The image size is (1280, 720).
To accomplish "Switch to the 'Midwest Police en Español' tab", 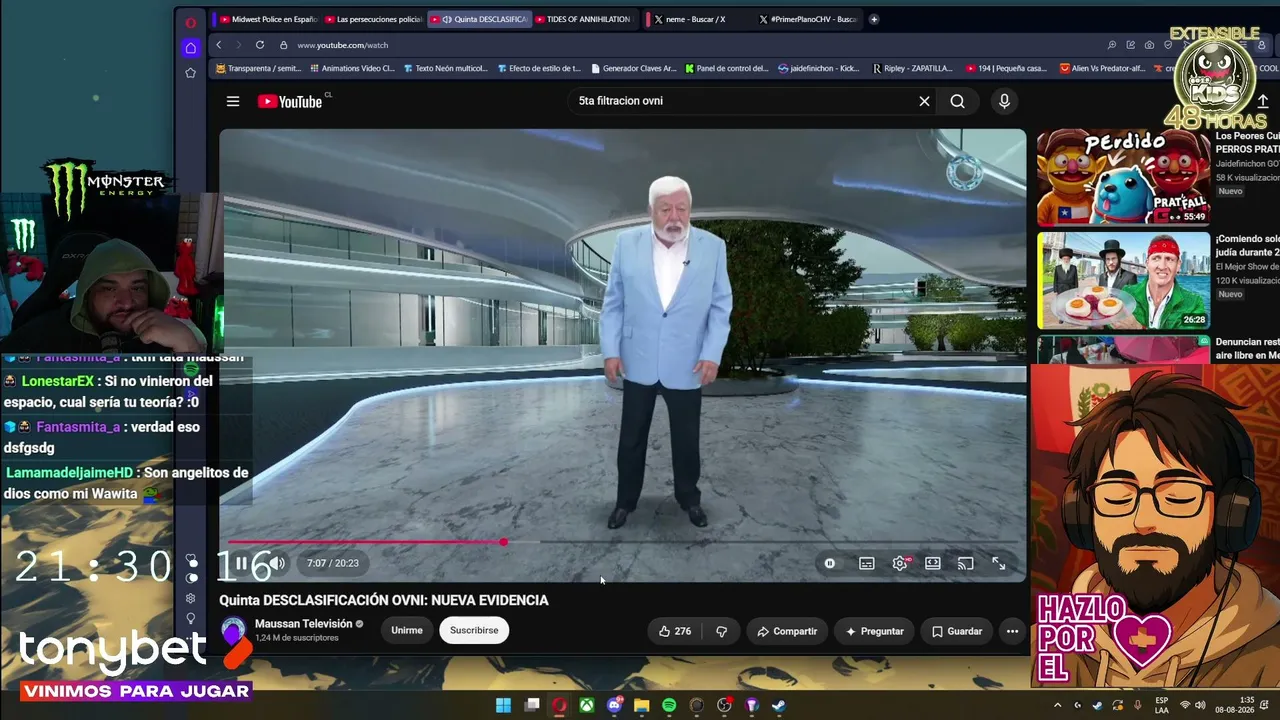I will pyautogui.click(x=268, y=19).
